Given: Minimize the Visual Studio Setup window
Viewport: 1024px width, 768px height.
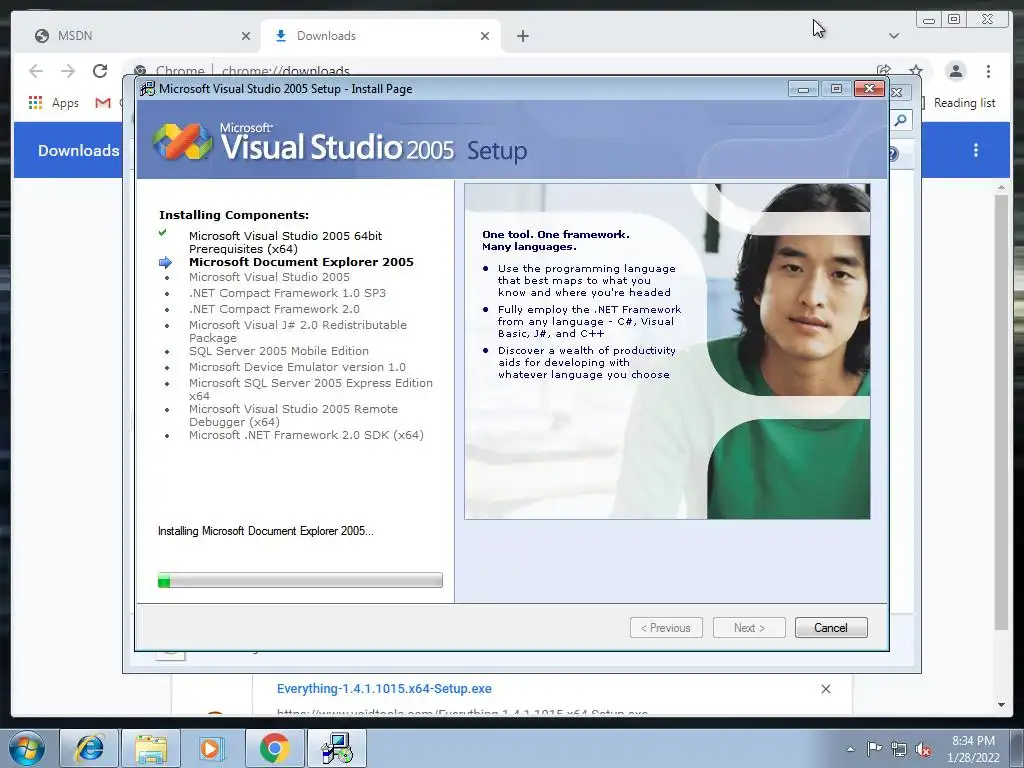Looking at the screenshot, I should pyautogui.click(x=803, y=89).
